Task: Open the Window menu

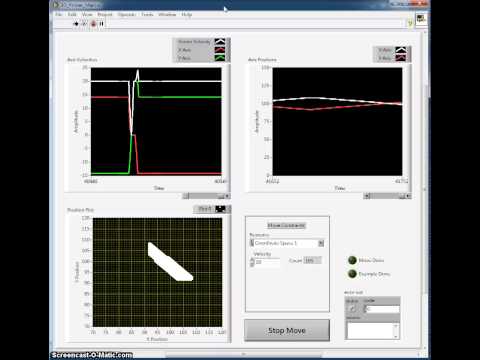Action: [x=167, y=15]
